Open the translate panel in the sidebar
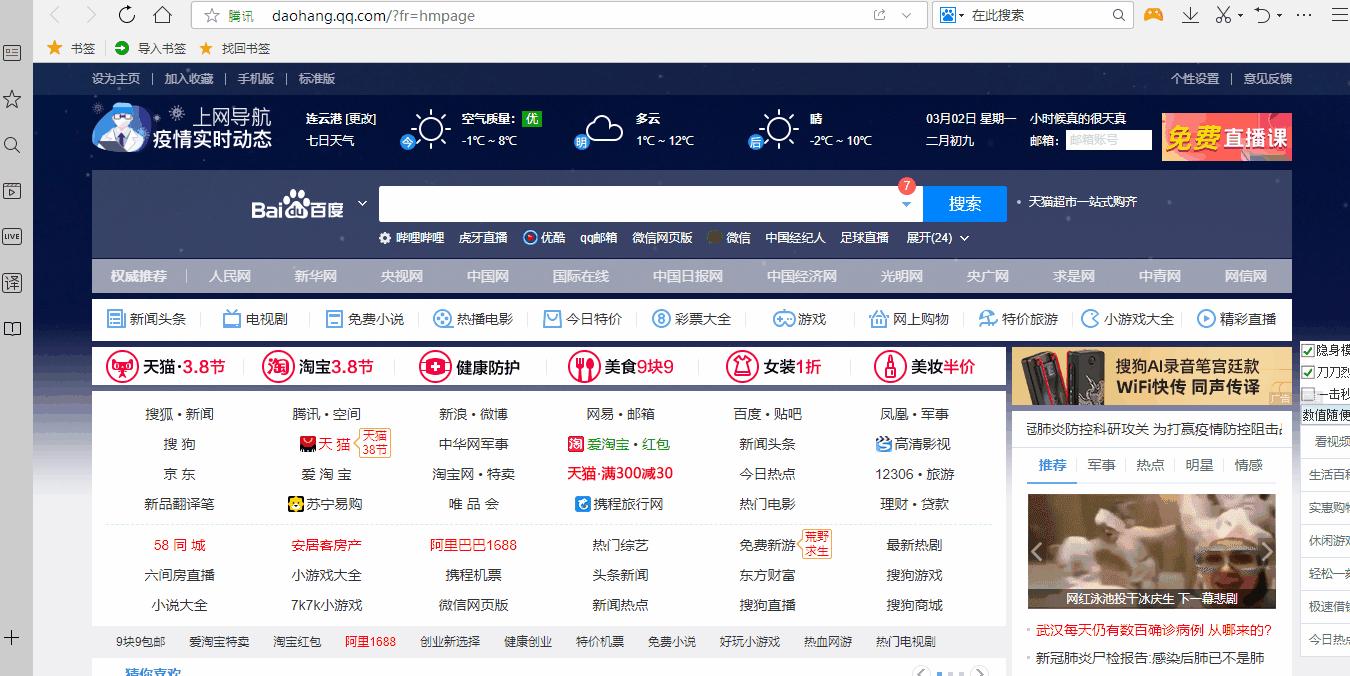 12,282
